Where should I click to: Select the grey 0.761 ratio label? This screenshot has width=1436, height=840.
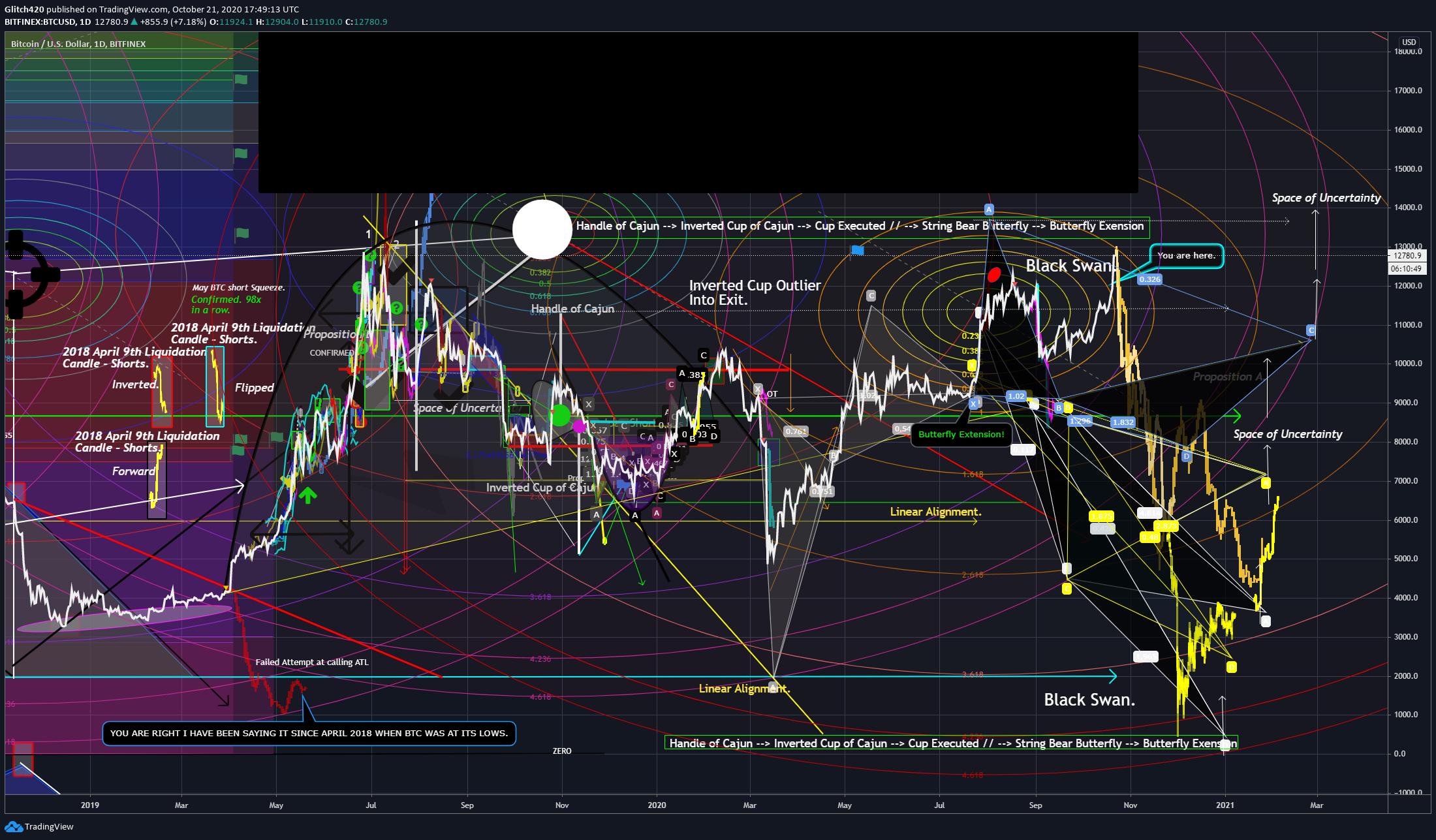pos(796,431)
